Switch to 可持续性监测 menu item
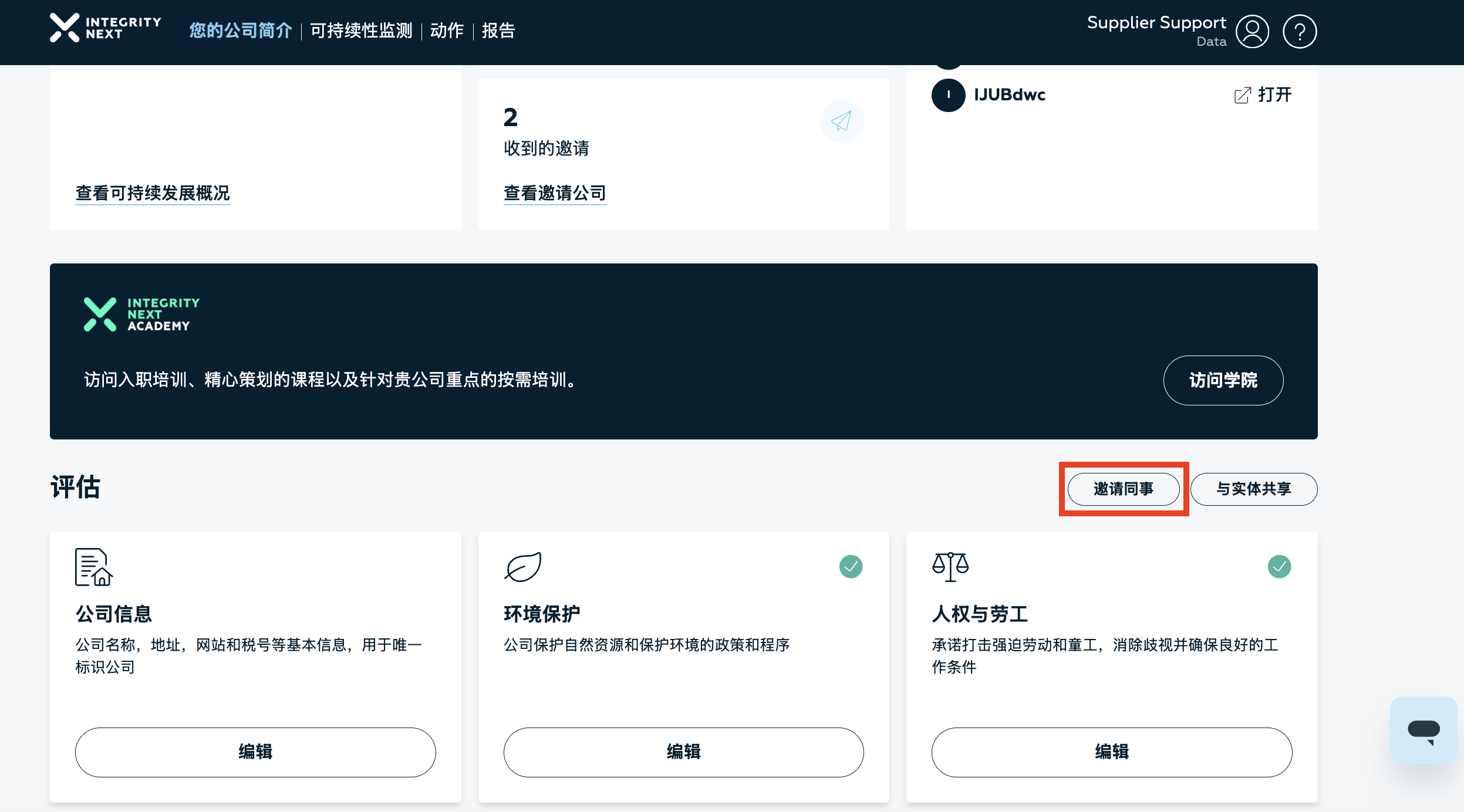 pyautogui.click(x=361, y=31)
